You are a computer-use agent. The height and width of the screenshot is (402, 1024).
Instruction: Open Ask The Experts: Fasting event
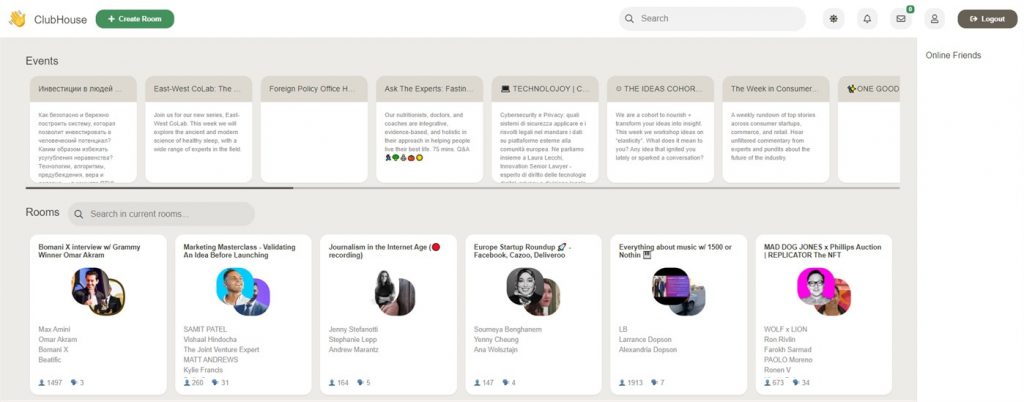pos(430,129)
